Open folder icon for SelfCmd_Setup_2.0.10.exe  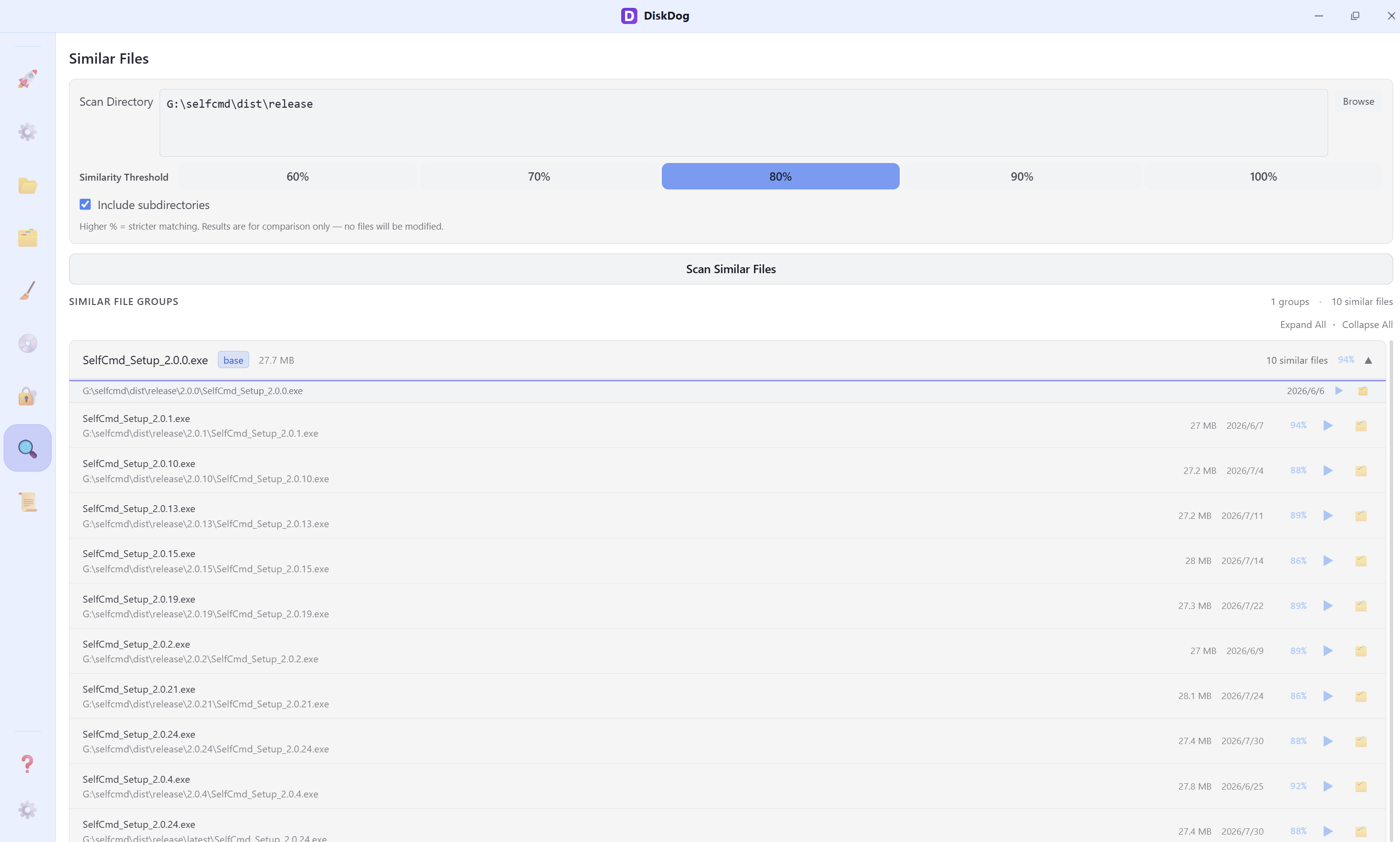coord(1361,470)
